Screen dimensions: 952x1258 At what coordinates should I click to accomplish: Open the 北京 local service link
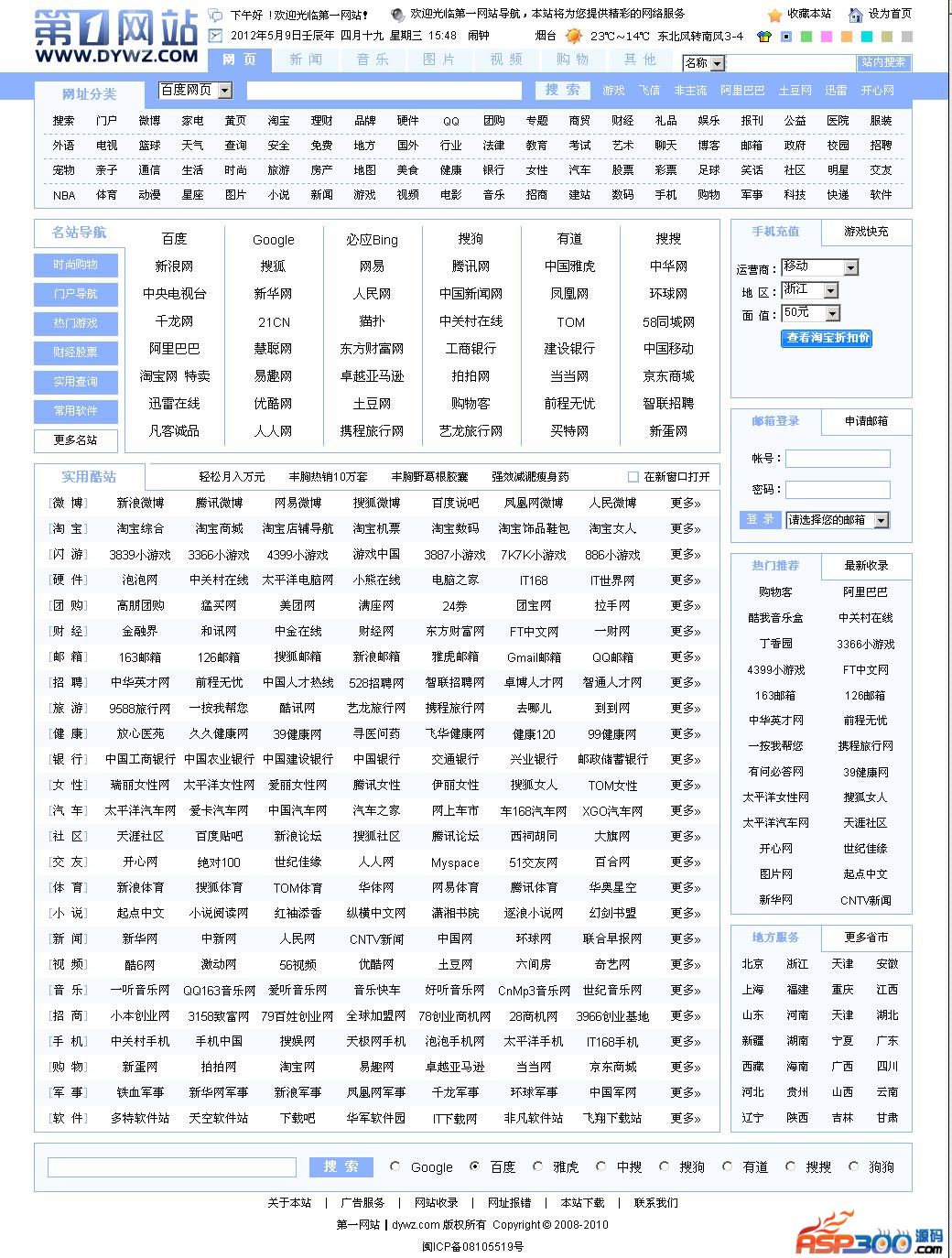click(752, 964)
